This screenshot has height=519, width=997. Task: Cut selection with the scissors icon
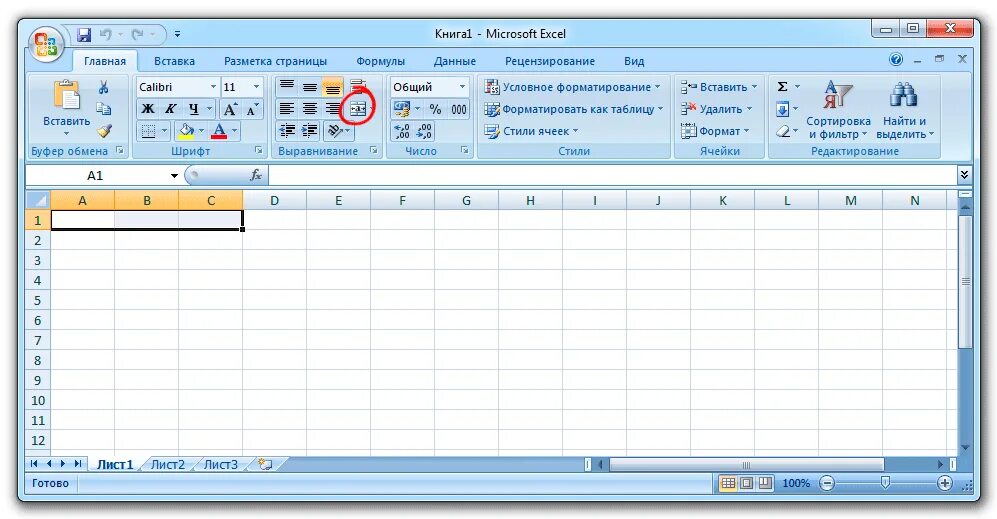[x=104, y=87]
